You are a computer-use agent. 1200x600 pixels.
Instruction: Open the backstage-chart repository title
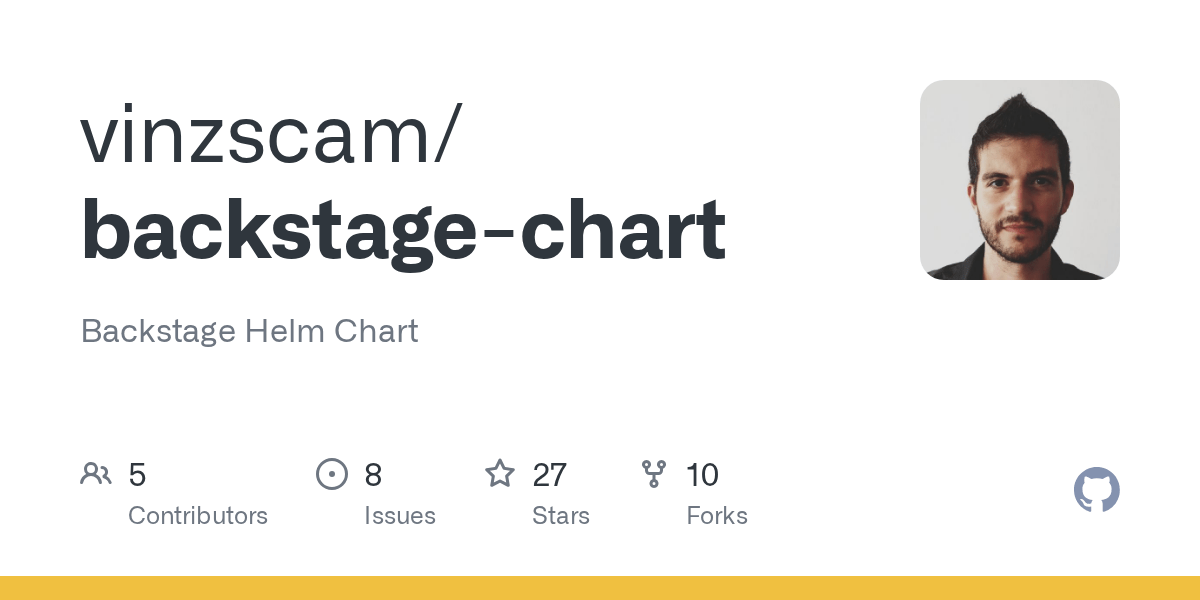[x=403, y=230]
